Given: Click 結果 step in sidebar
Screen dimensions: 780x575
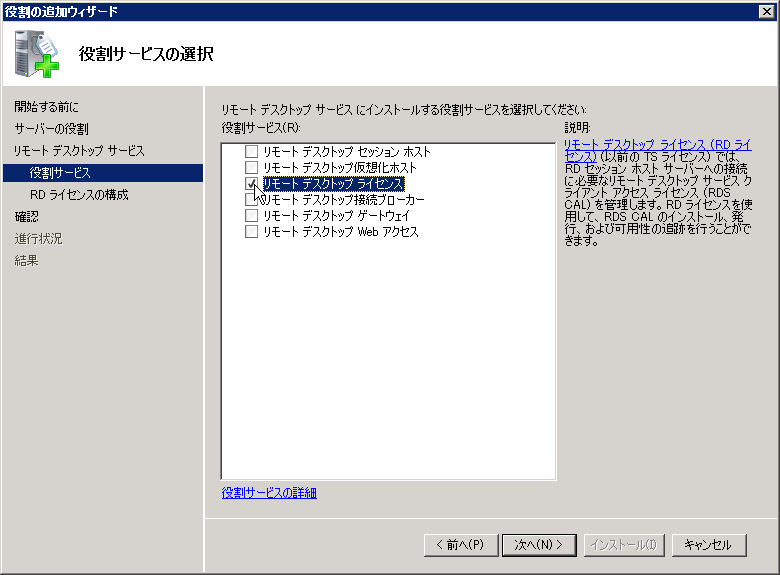Looking at the screenshot, I should 26,260.
